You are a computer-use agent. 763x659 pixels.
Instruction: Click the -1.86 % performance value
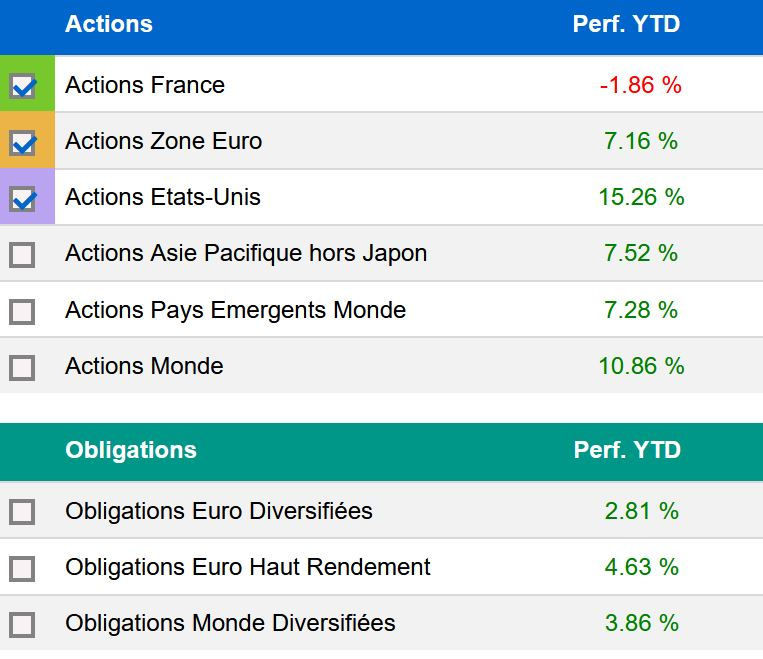coord(640,85)
